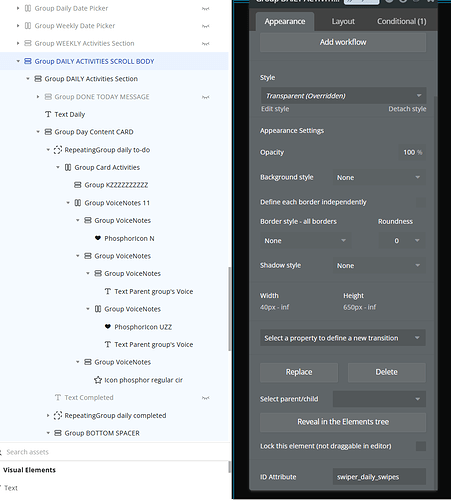This screenshot has height=500, width=451.
Task: Click the column-group icon beside Group Weekly Date Picker
Action: [28, 26]
